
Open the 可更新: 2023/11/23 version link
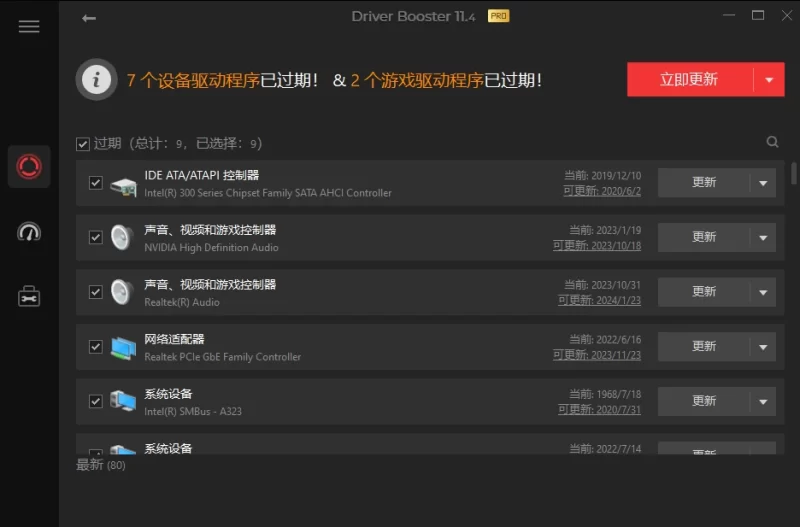point(597,355)
